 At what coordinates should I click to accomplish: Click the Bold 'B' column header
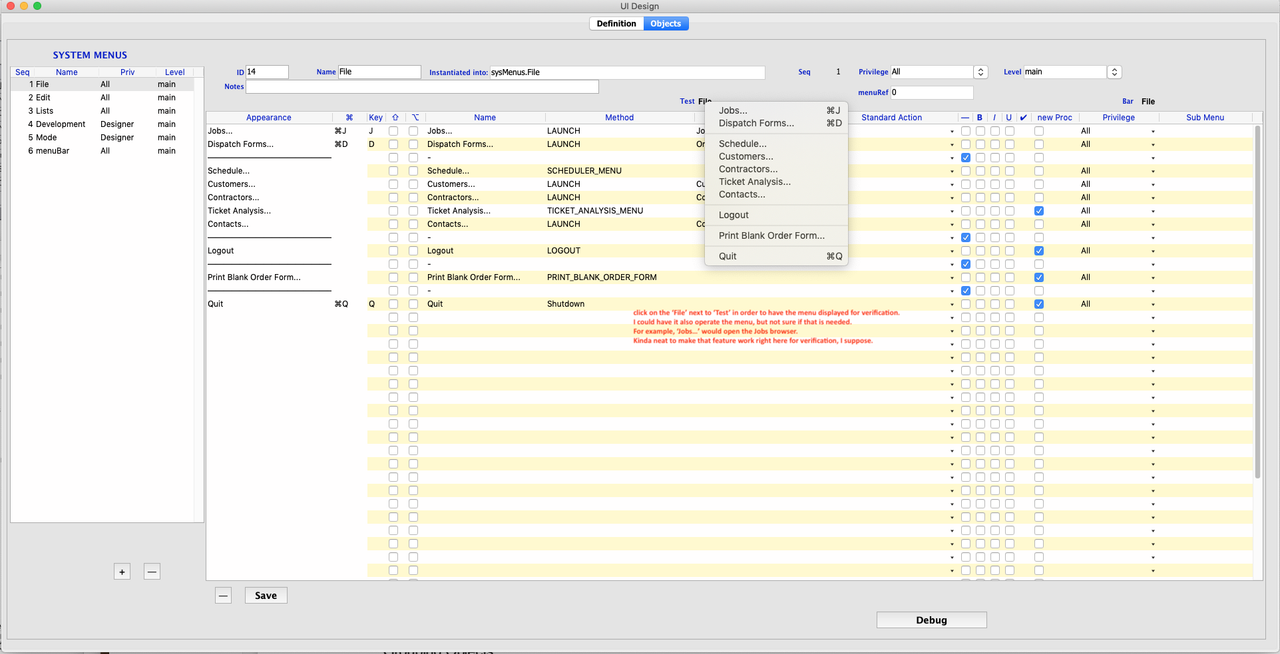point(980,117)
